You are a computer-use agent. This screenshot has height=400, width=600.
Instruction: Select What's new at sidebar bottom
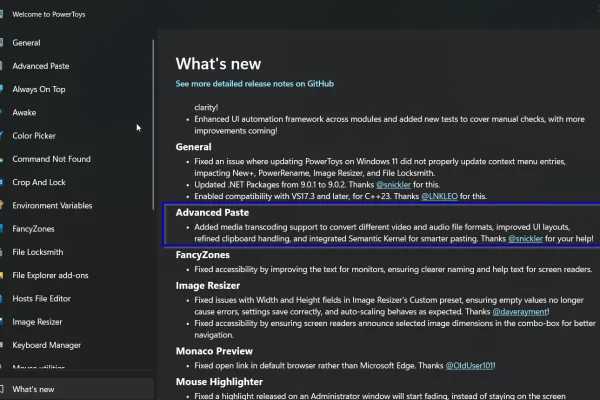[77, 389]
